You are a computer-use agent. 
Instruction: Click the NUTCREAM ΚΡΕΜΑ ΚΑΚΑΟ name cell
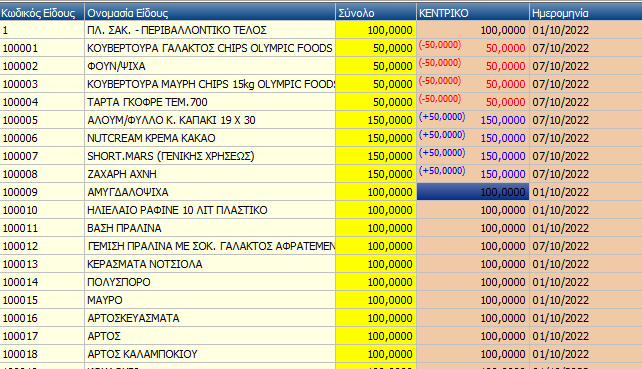pyautogui.click(x=210, y=138)
